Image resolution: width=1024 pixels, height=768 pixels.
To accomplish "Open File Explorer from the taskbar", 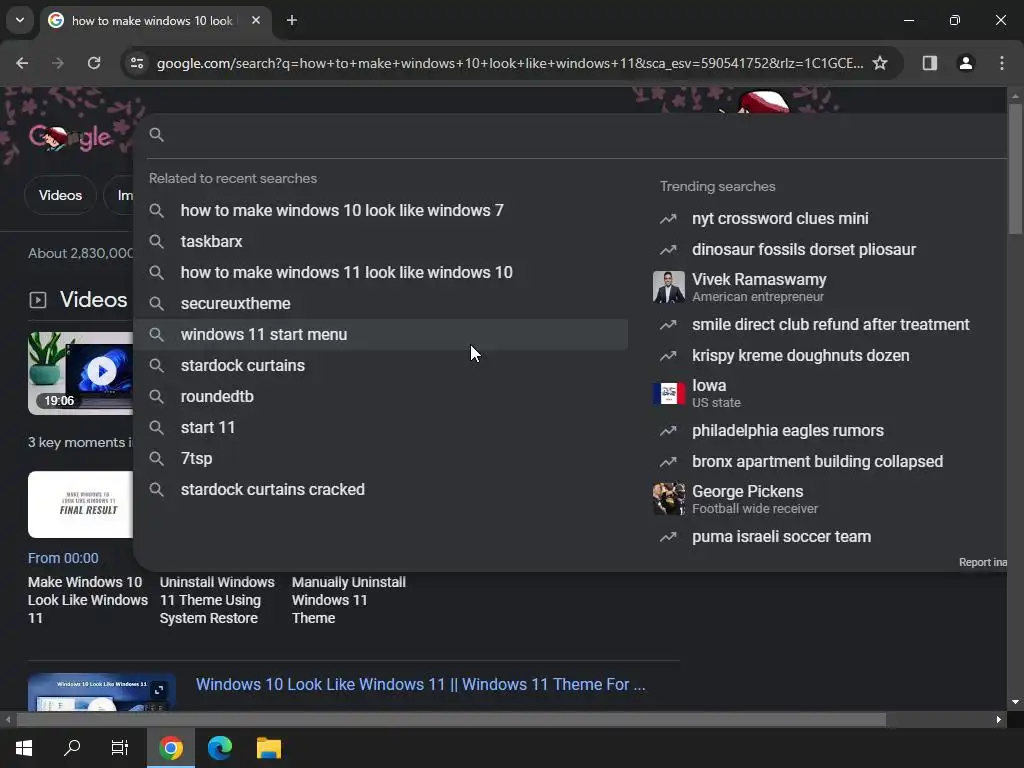I will 268,748.
